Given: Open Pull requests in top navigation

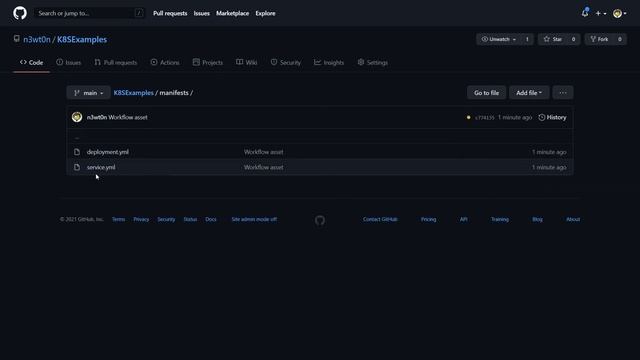Looking at the screenshot, I should point(170,13).
